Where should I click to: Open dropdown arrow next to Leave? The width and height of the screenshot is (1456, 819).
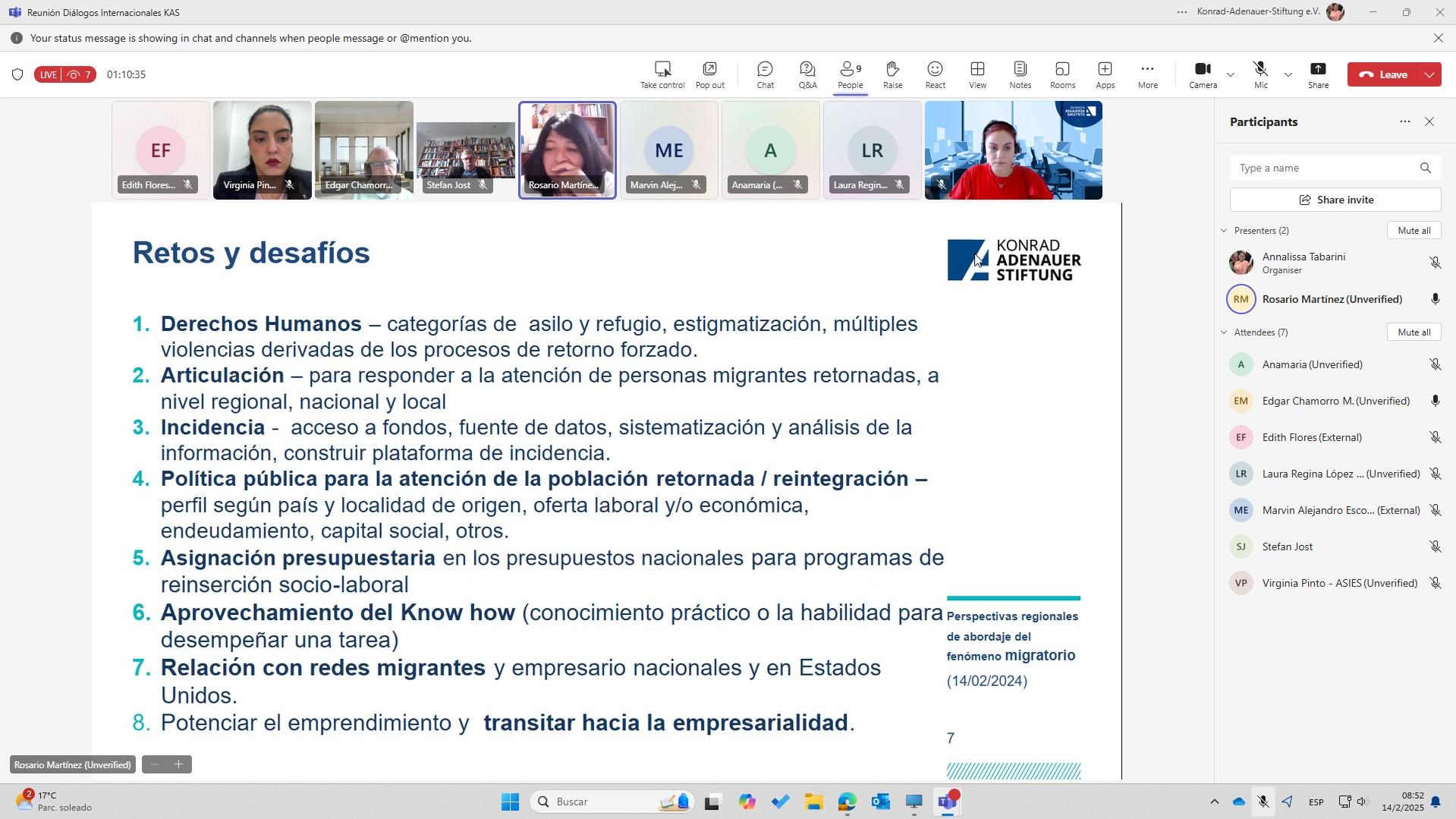[x=1430, y=74]
